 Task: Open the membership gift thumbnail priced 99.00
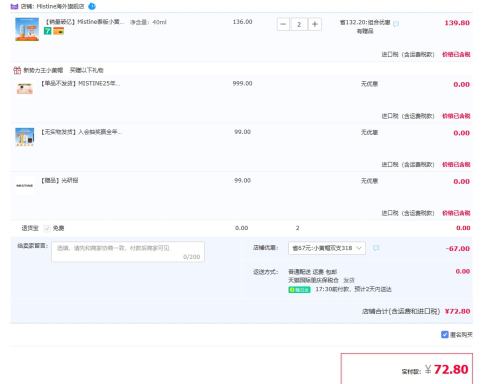[25, 137]
